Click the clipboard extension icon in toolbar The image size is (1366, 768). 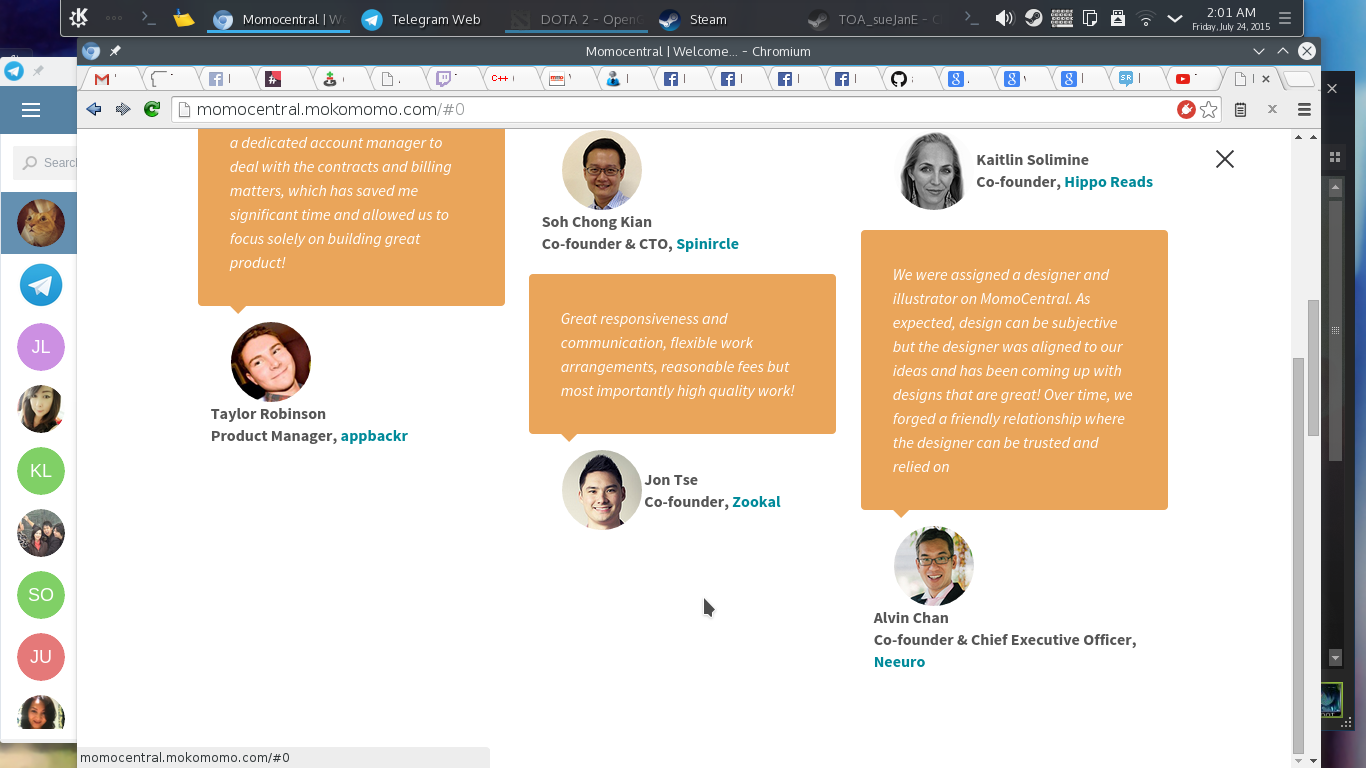coord(1240,109)
